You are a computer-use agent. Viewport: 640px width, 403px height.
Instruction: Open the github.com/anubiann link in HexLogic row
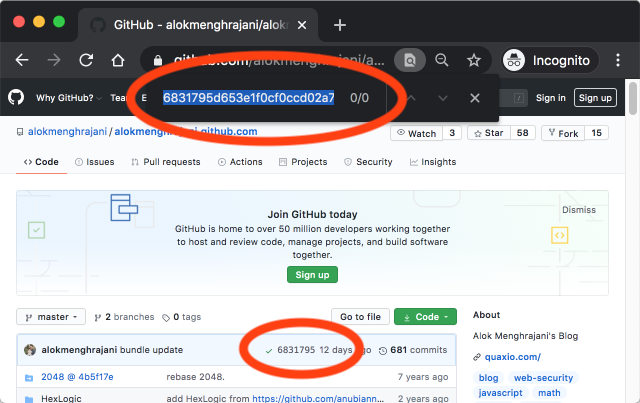click(x=318, y=399)
